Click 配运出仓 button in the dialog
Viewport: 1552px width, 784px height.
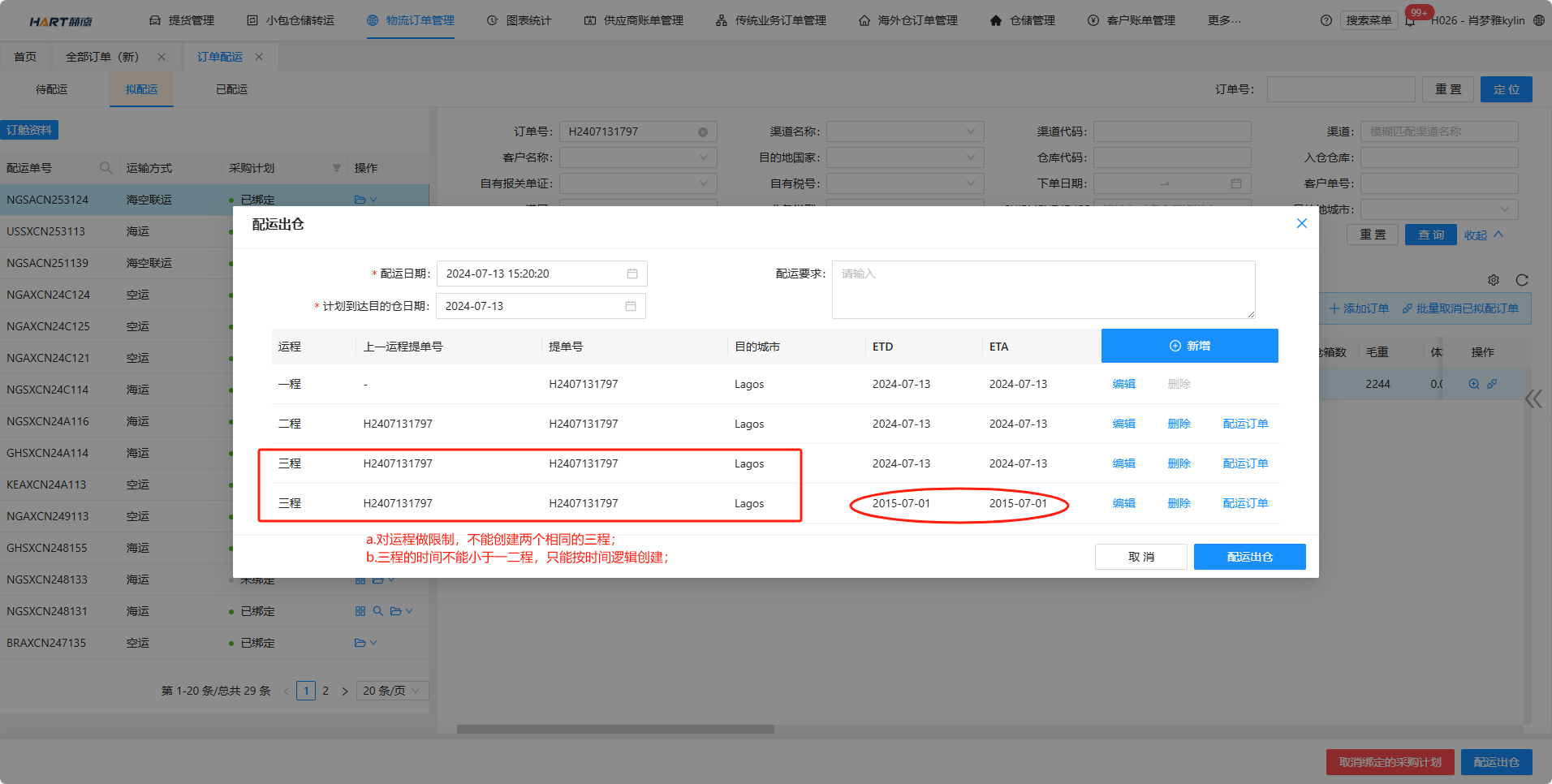coord(1249,557)
